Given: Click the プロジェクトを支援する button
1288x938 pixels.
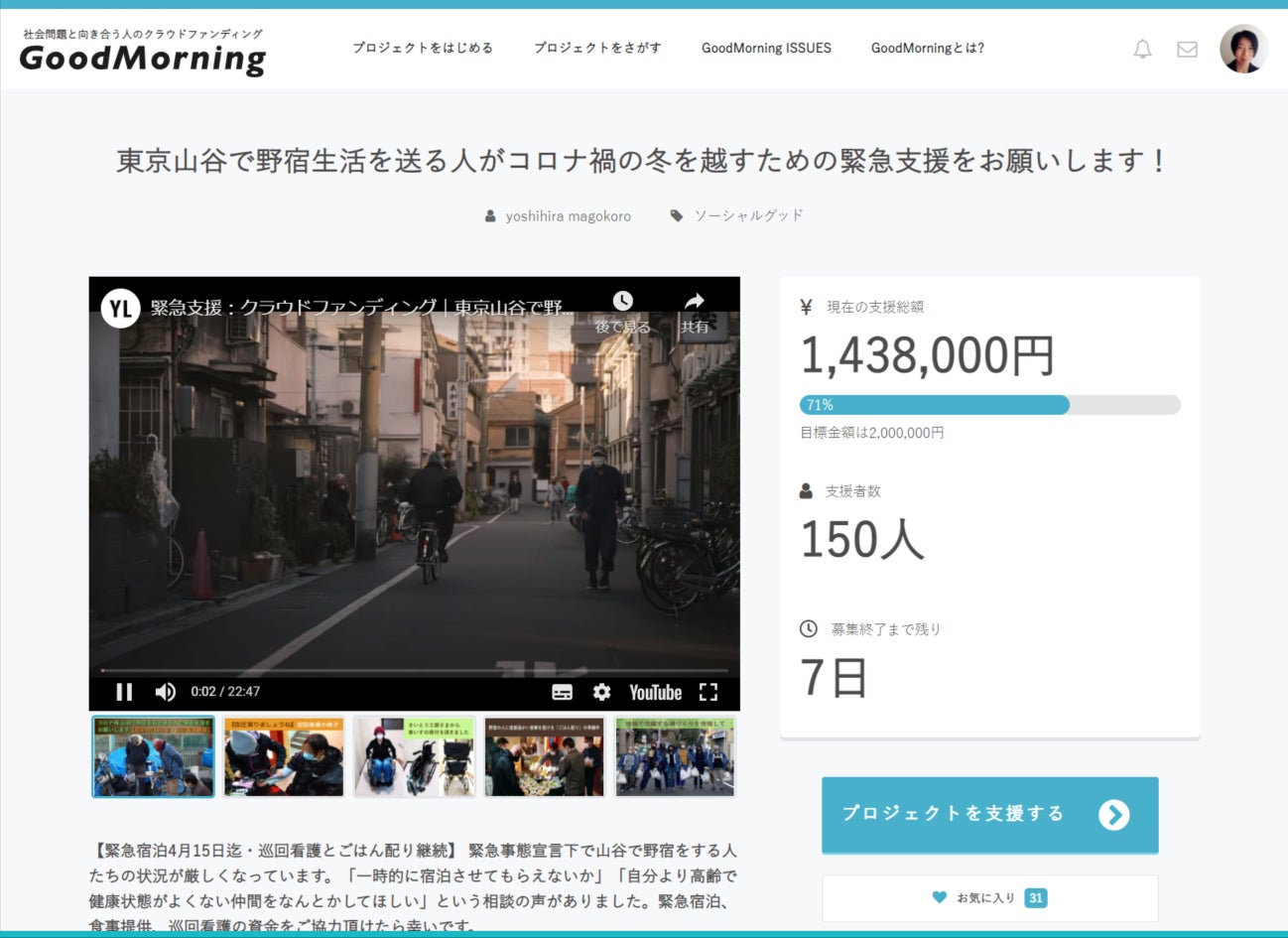Looking at the screenshot, I should pos(989,815).
